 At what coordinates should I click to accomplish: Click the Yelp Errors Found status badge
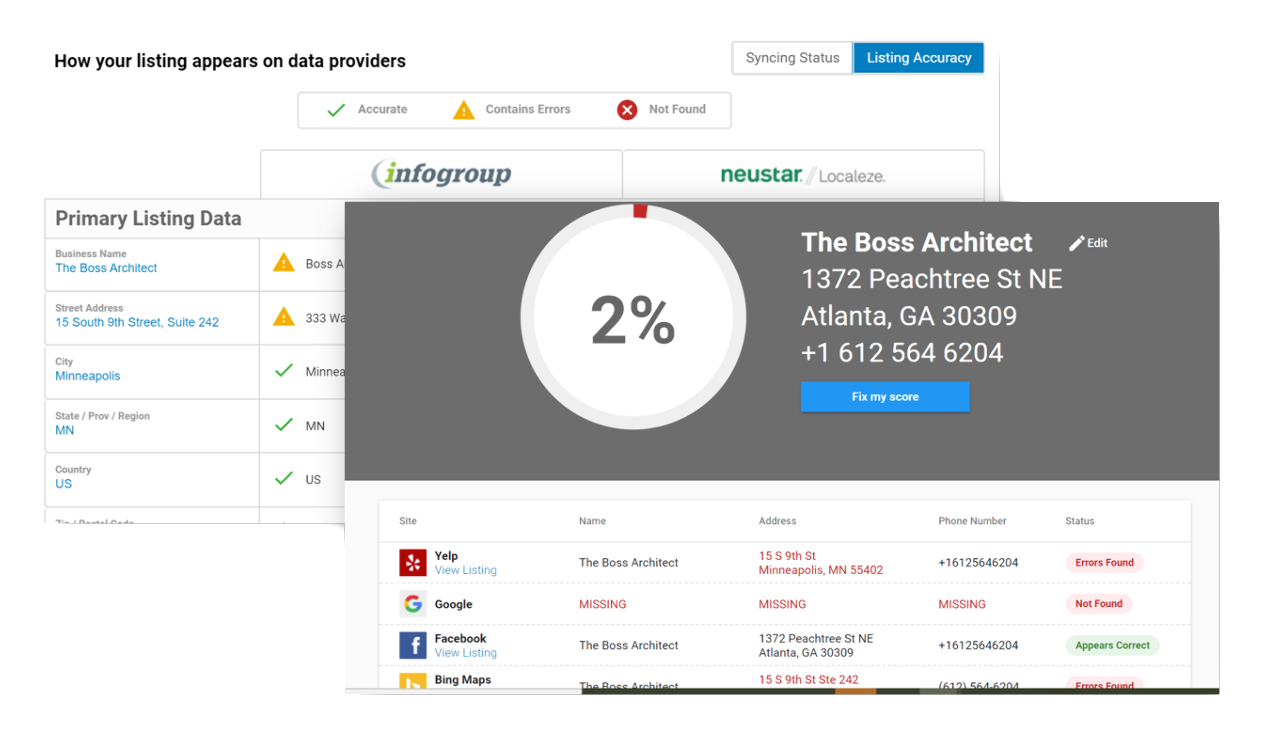1104,563
